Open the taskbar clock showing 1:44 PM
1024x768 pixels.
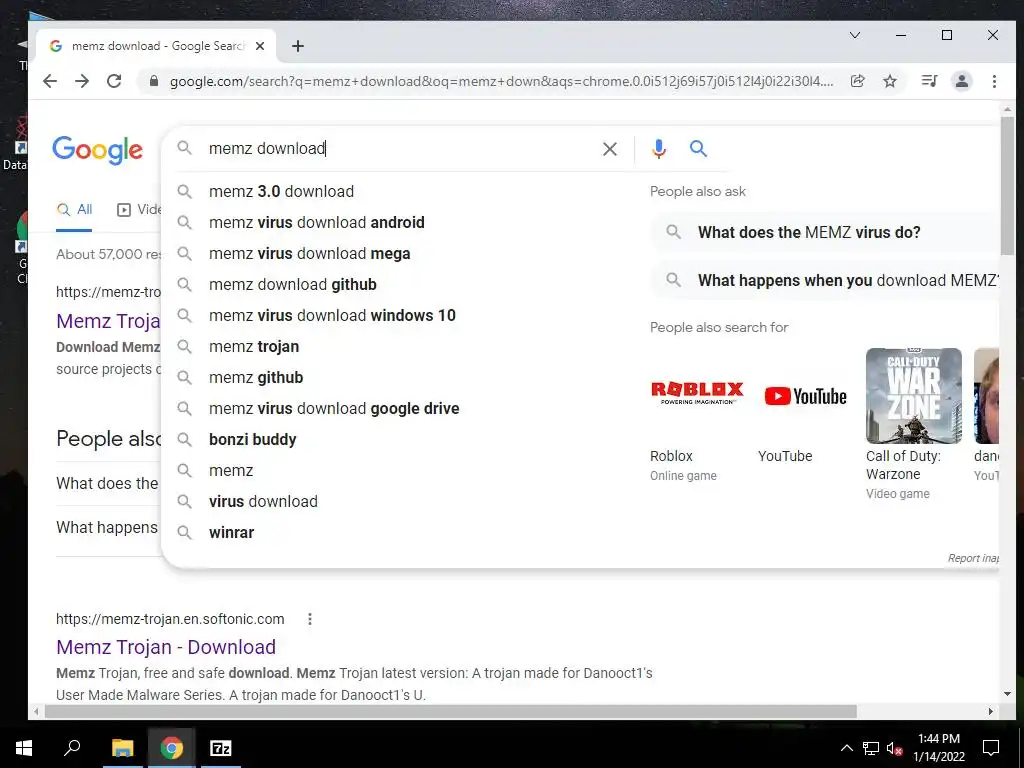pyautogui.click(x=938, y=748)
